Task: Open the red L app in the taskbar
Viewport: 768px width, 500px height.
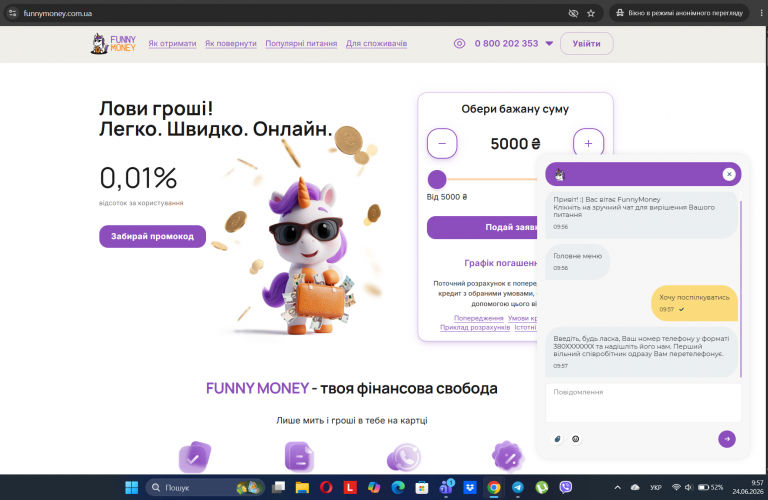Action: (350, 487)
